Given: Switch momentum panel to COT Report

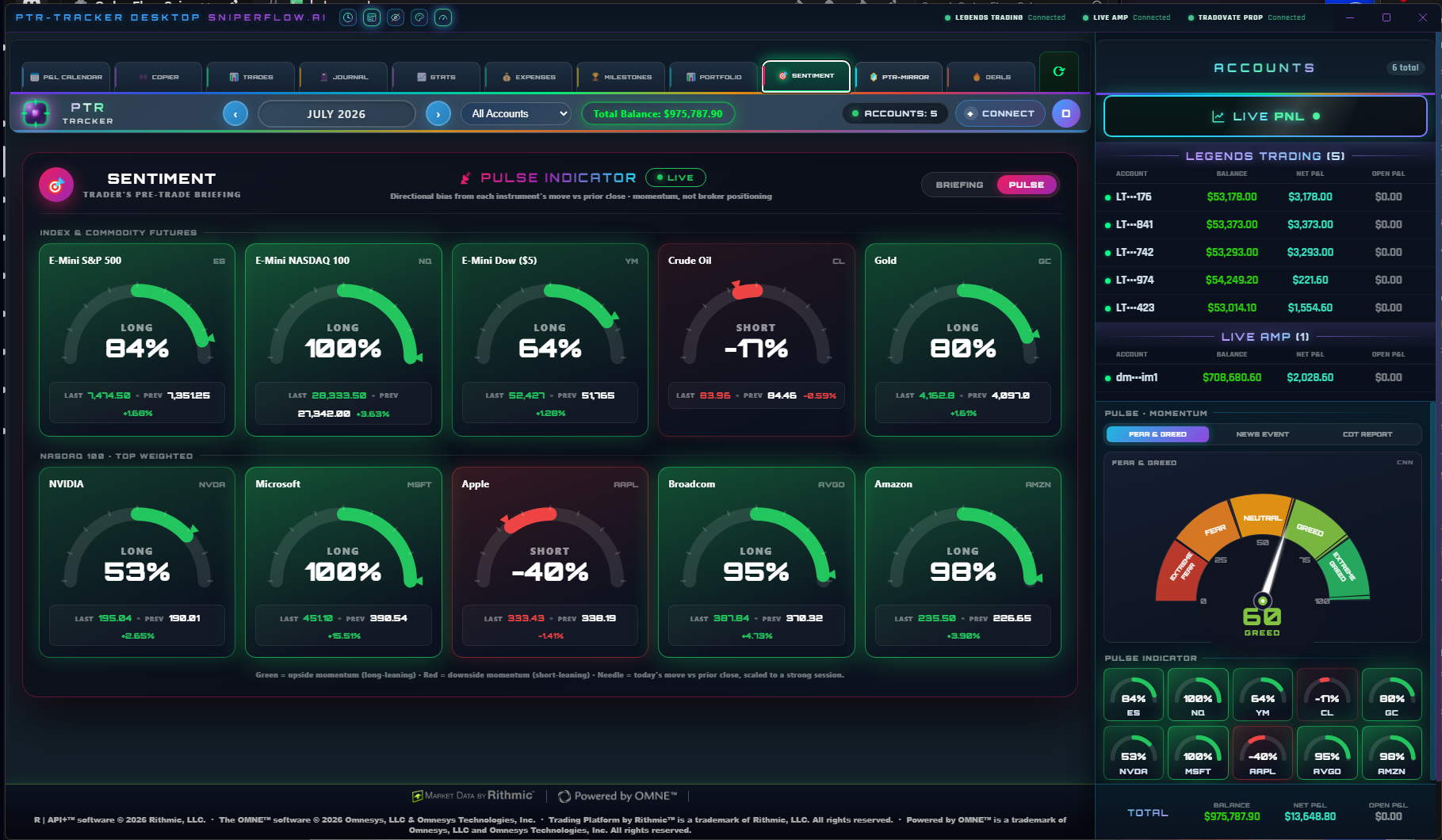Looking at the screenshot, I should coord(1367,434).
